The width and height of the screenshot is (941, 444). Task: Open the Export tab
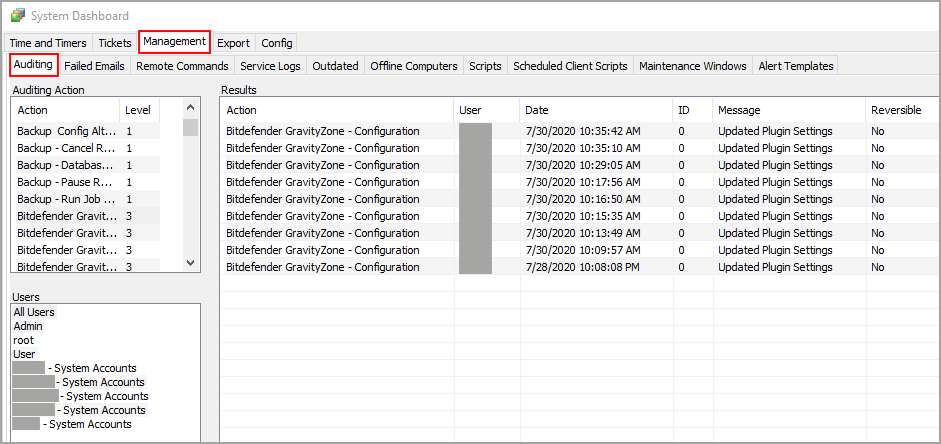233,43
